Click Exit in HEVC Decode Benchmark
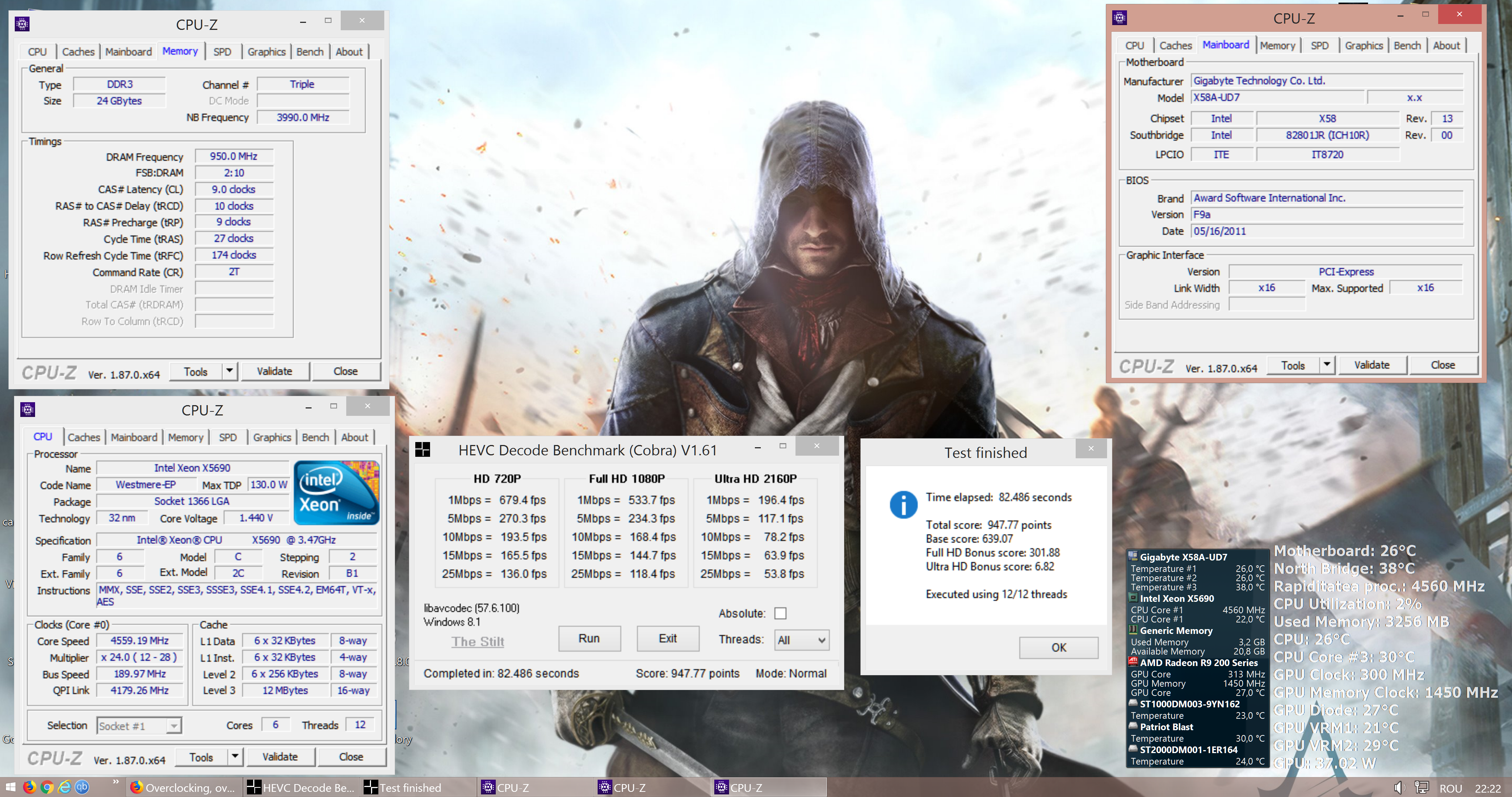This screenshot has height=797, width=1512. pos(668,639)
